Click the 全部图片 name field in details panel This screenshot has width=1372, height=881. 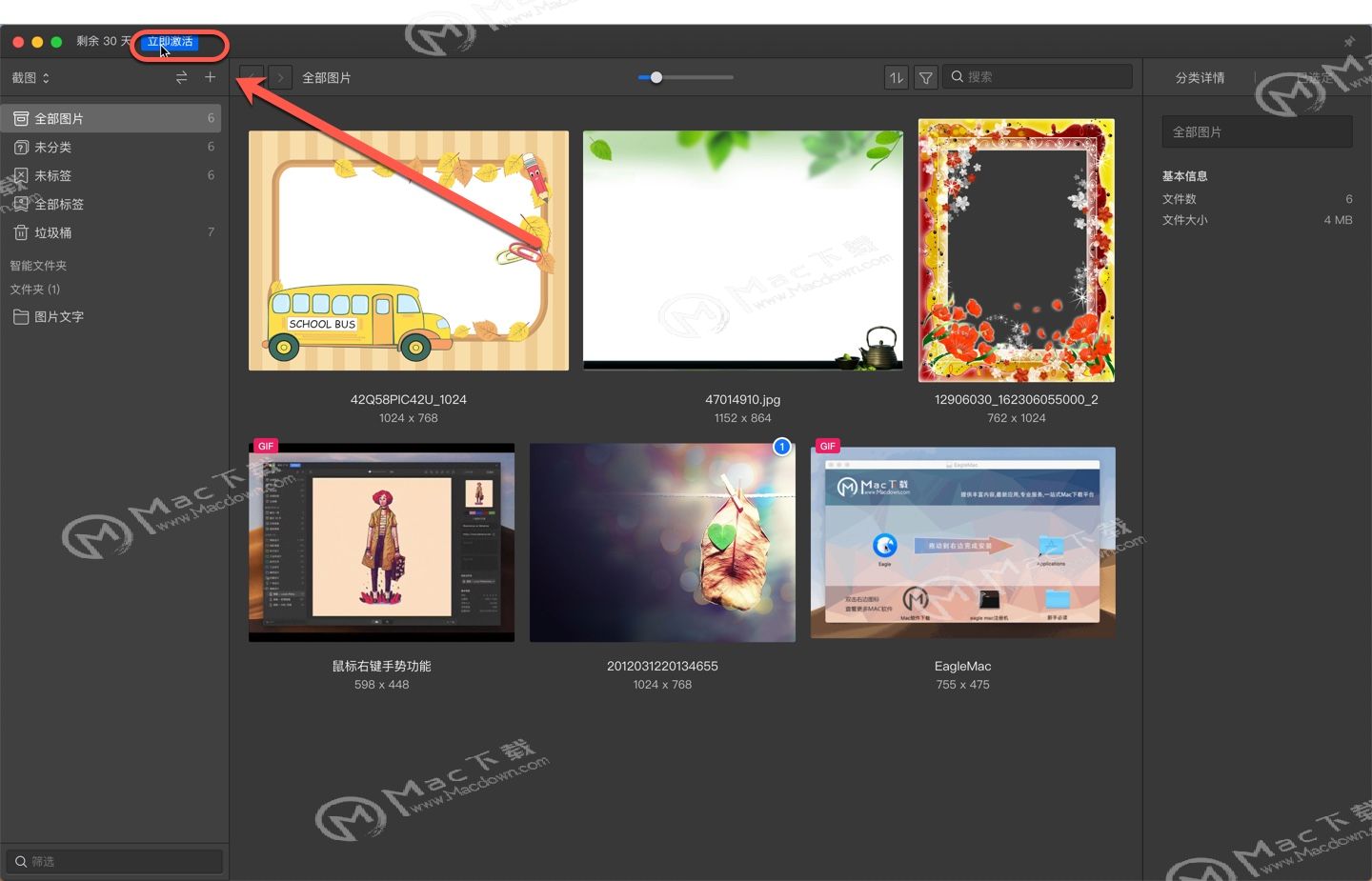click(1257, 131)
